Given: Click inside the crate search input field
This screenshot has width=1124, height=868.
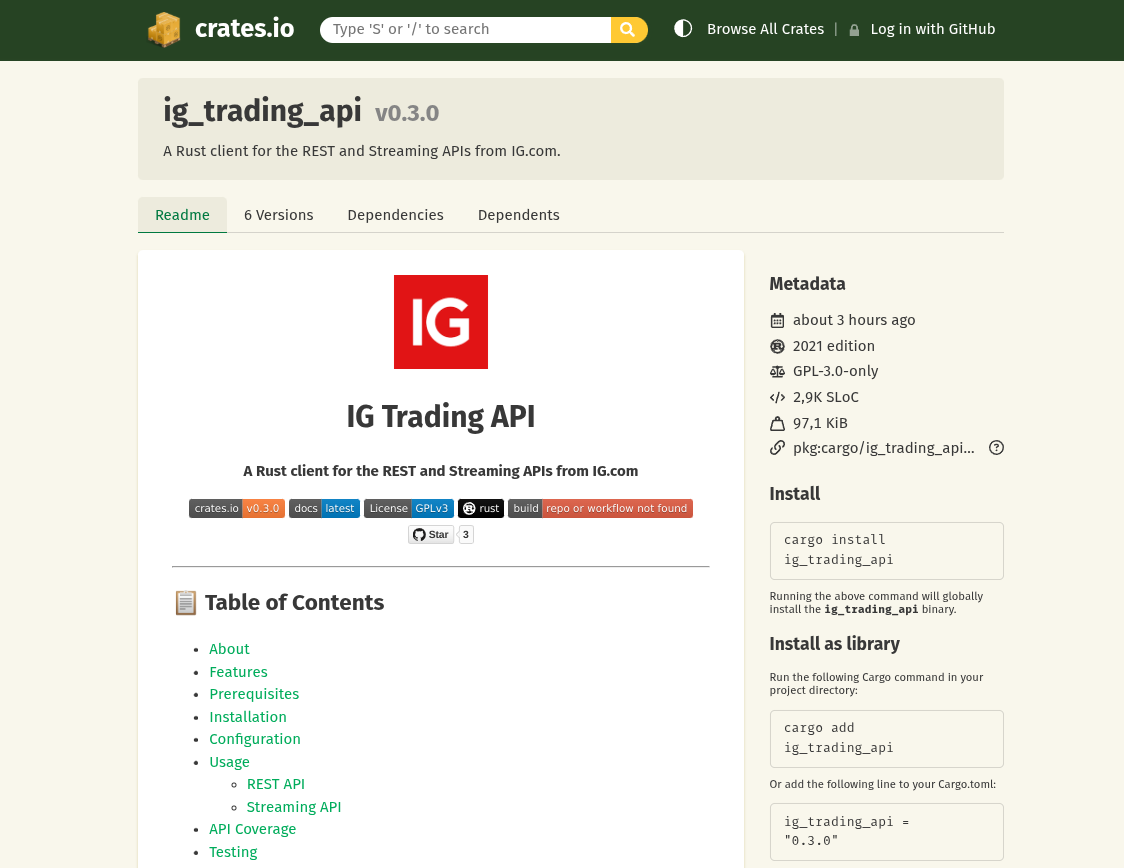Looking at the screenshot, I should [465, 29].
